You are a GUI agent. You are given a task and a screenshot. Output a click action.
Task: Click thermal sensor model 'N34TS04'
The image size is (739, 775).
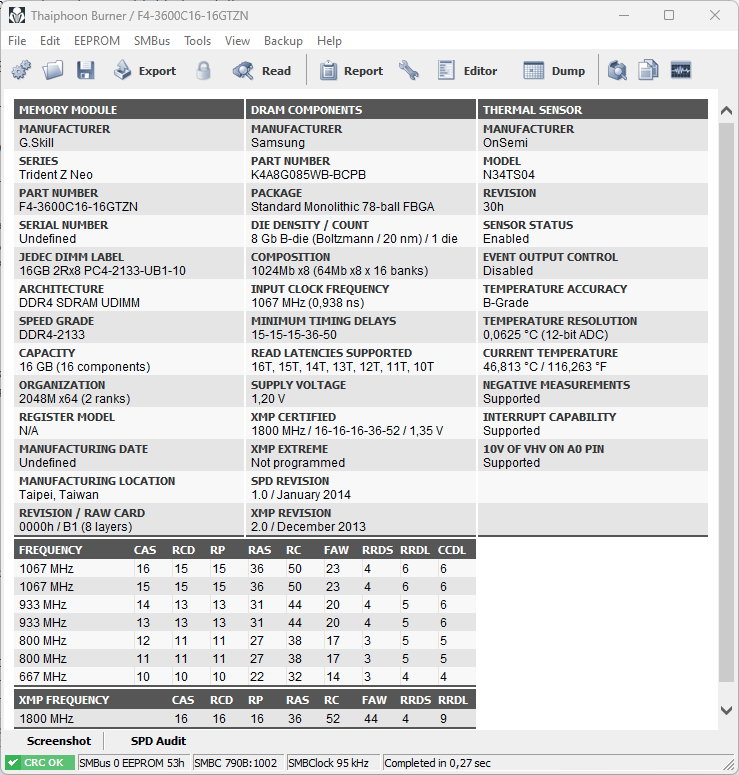[509, 174]
